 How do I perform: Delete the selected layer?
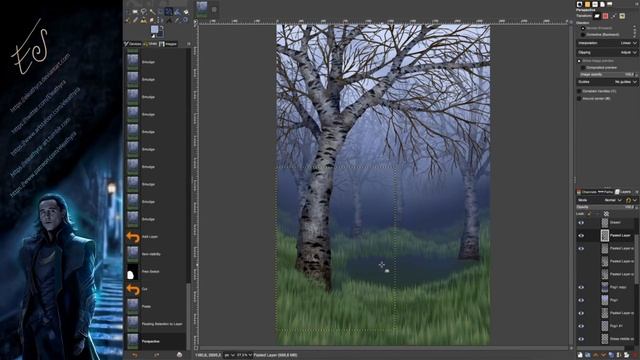[635, 355]
